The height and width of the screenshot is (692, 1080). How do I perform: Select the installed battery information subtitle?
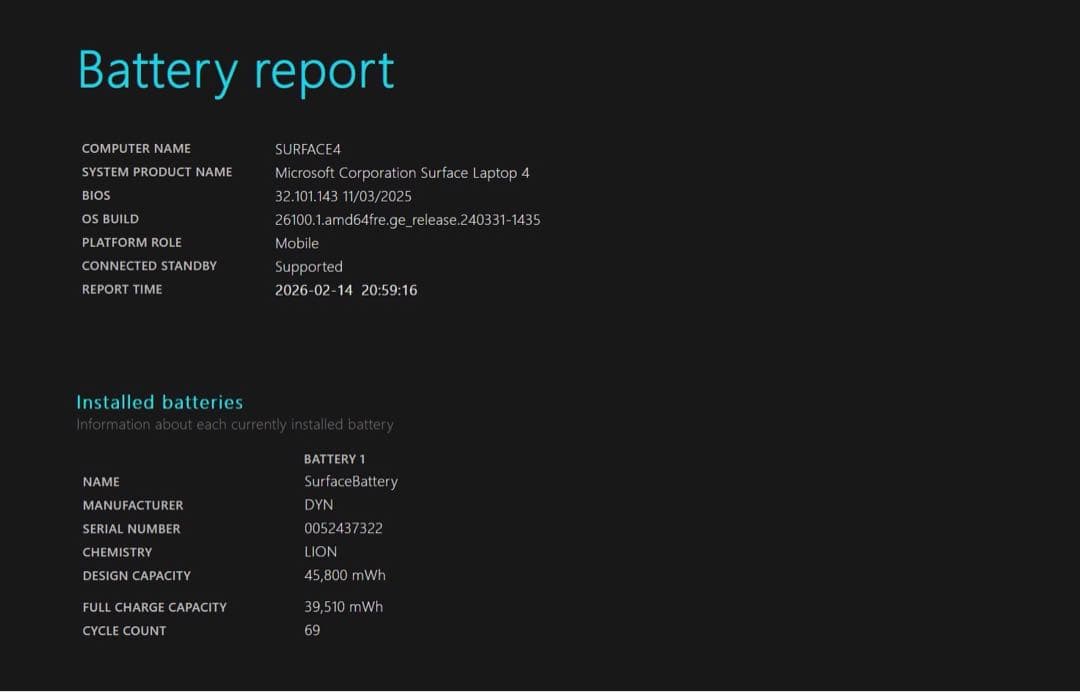pos(235,425)
